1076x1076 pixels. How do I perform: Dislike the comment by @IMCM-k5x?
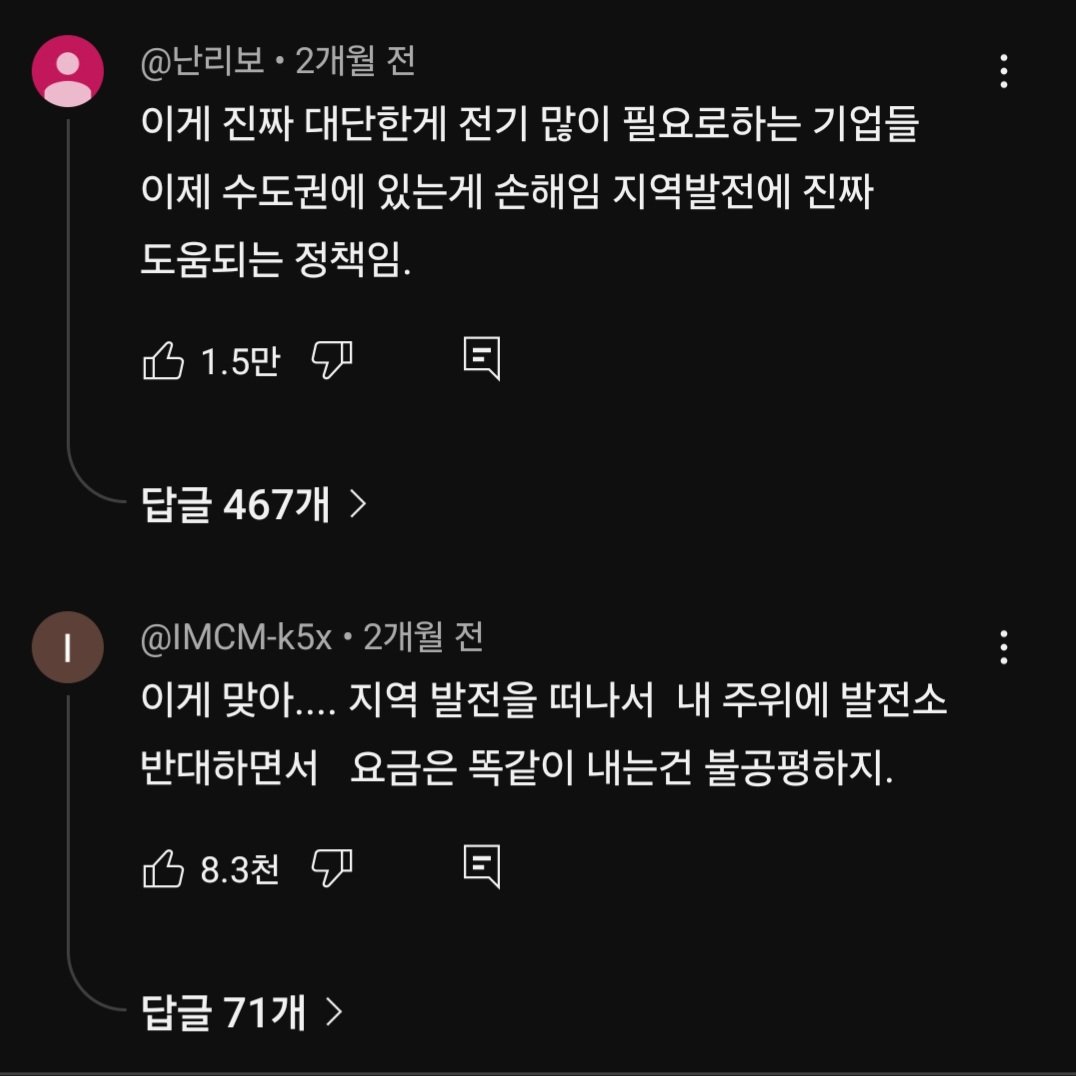coord(332,868)
